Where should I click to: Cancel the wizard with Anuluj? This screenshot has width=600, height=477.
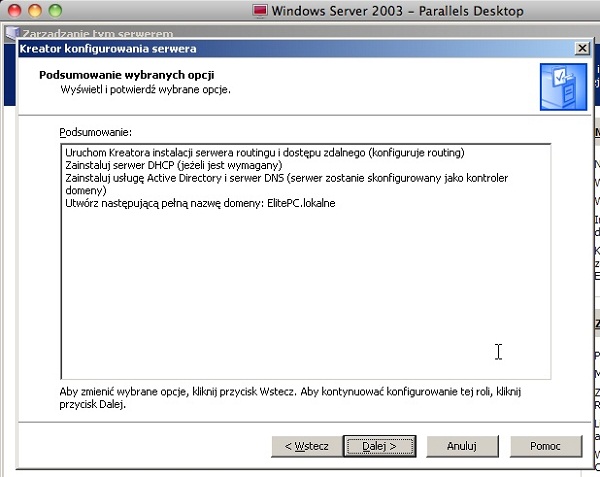tap(462, 446)
